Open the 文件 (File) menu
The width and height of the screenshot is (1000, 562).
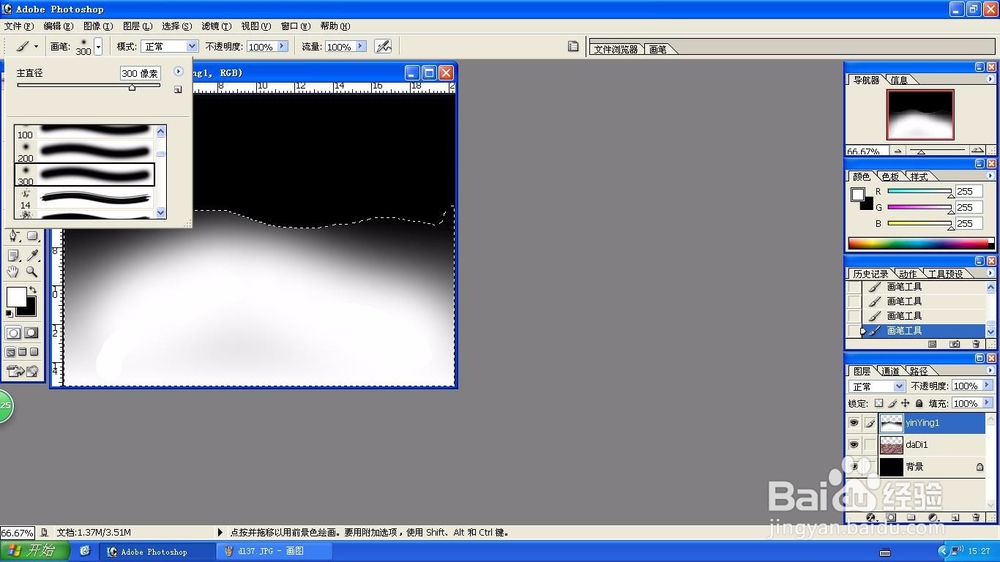(18, 26)
